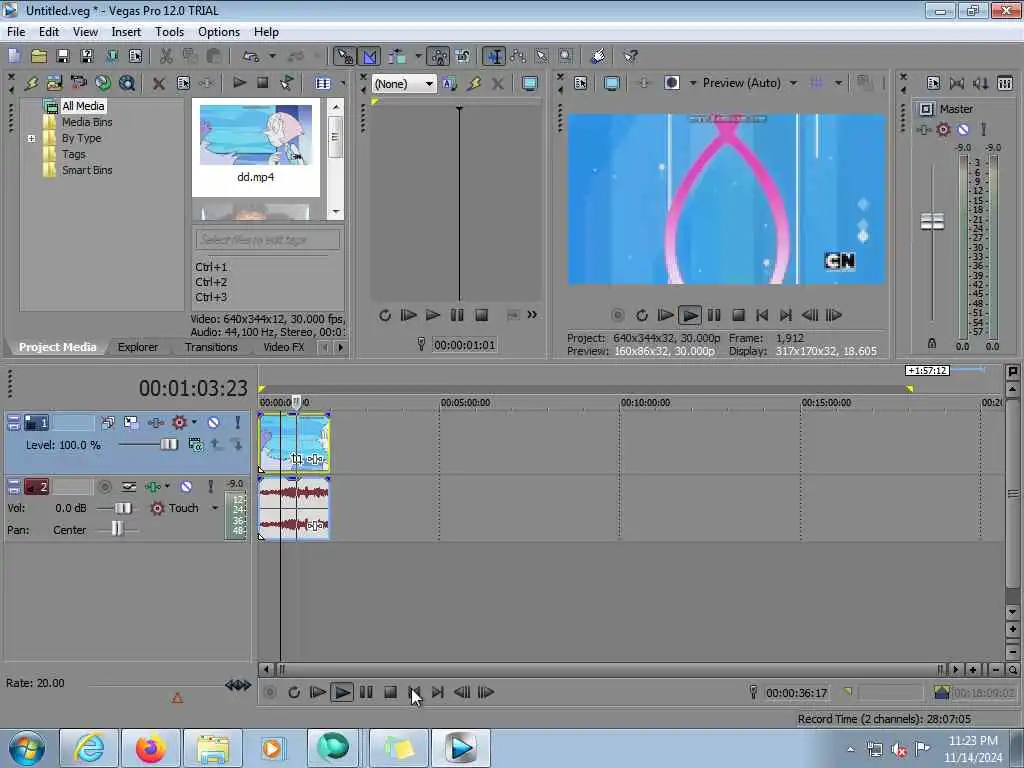Click Stop in timeline transport bar
Image resolution: width=1024 pixels, height=768 pixels.
click(391, 692)
